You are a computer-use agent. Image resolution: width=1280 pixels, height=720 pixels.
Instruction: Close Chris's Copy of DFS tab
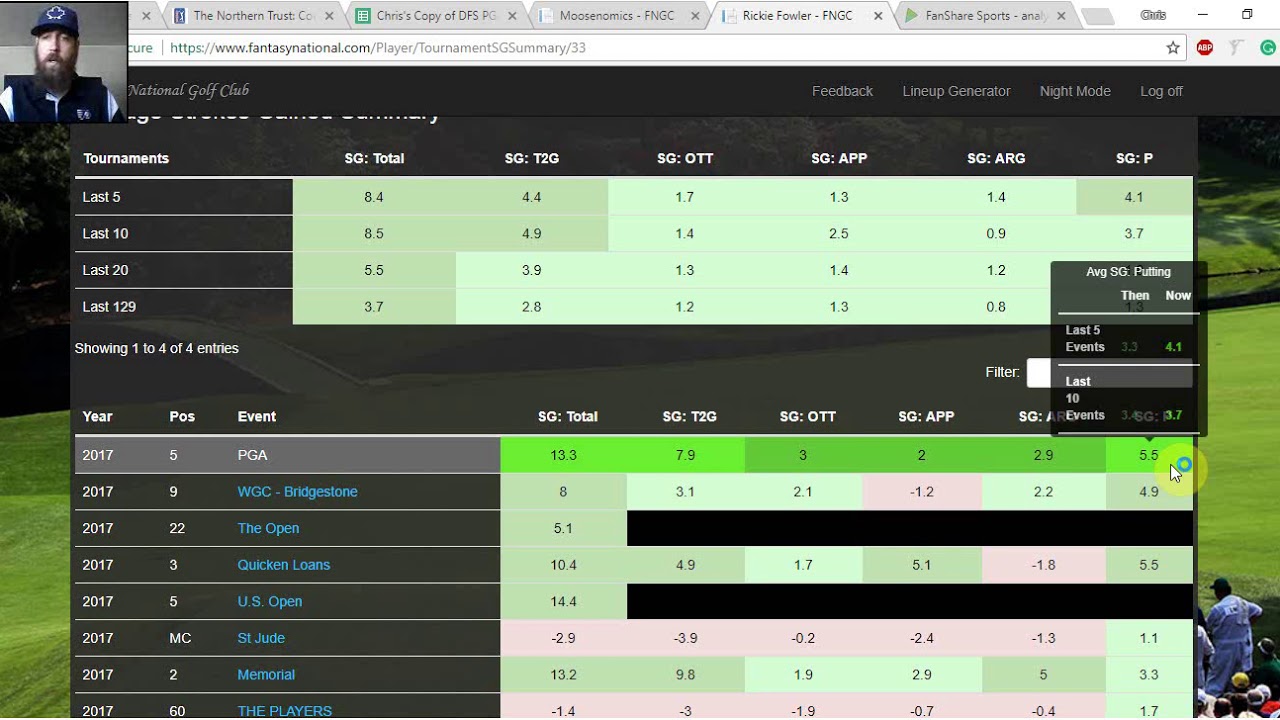(x=511, y=16)
